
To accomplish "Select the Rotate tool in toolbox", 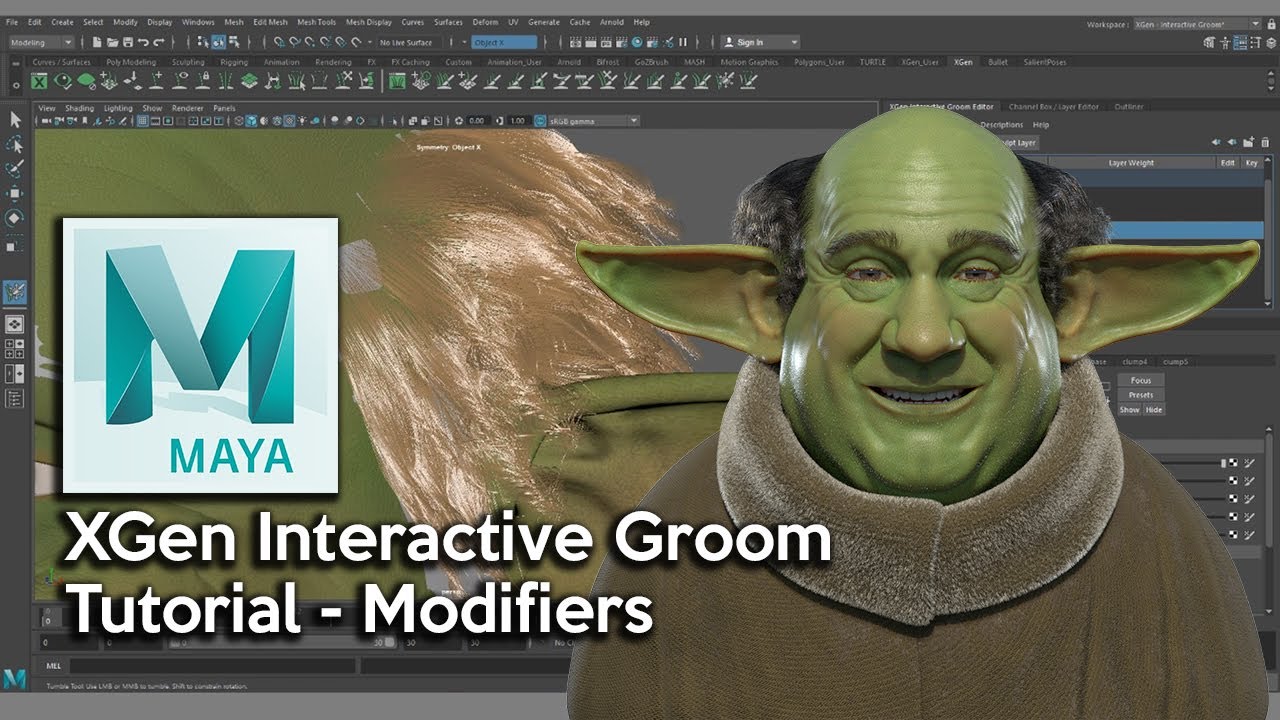I will pyautogui.click(x=15, y=218).
